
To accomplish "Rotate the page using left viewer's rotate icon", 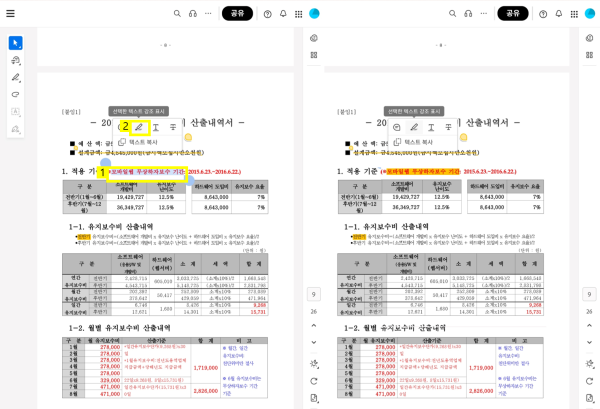I will pyautogui.click(x=314, y=381).
